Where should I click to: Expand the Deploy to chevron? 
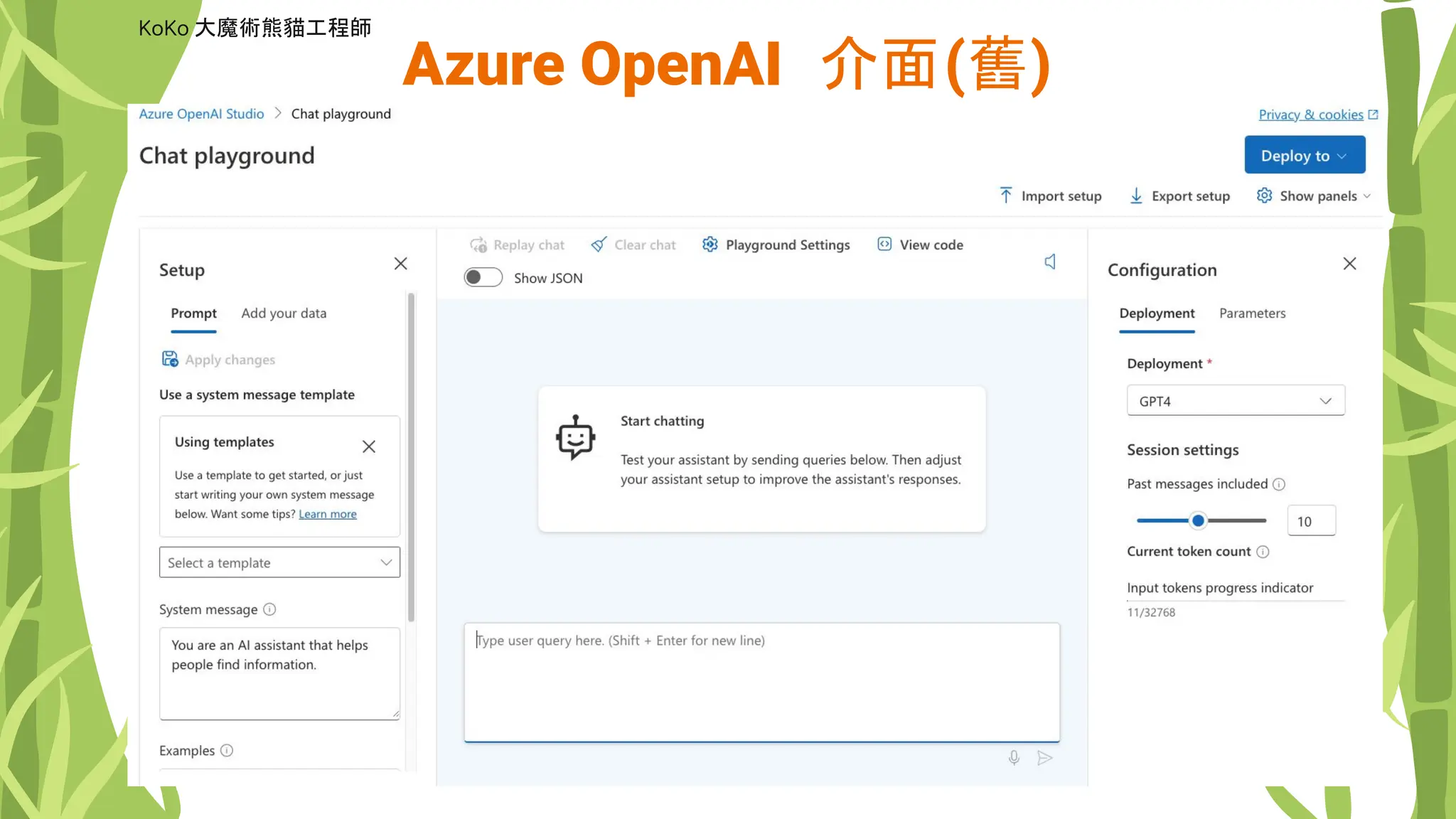1342,156
